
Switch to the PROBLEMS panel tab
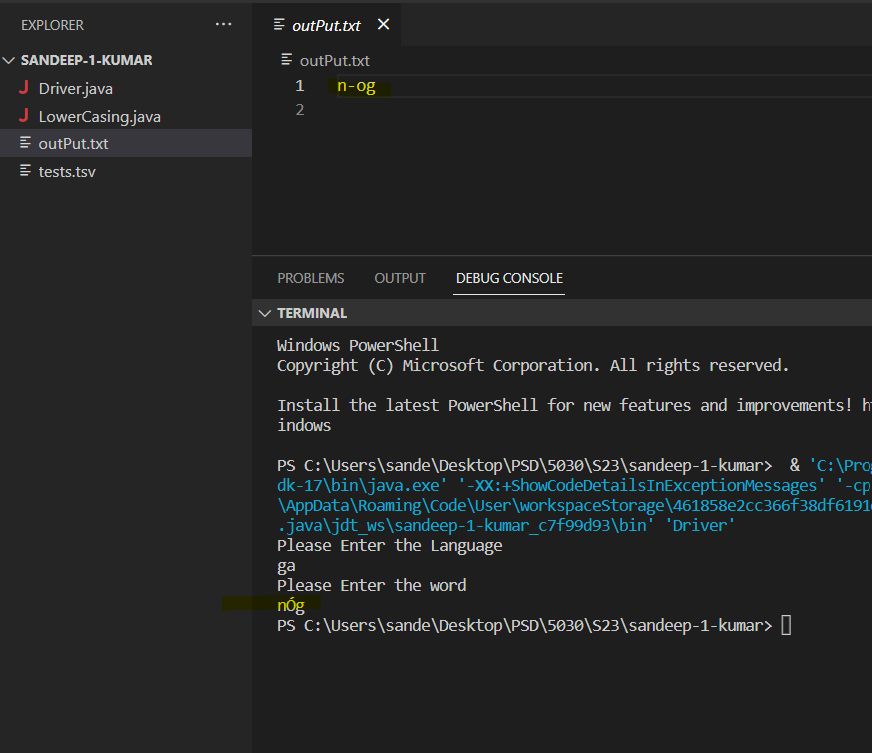coord(311,278)
